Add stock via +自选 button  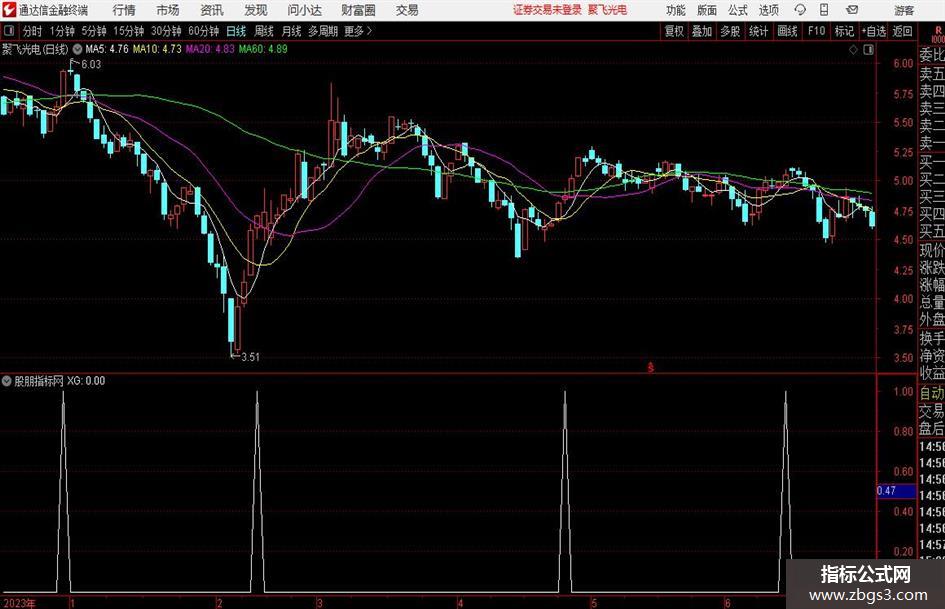click(x=874, y=31)
